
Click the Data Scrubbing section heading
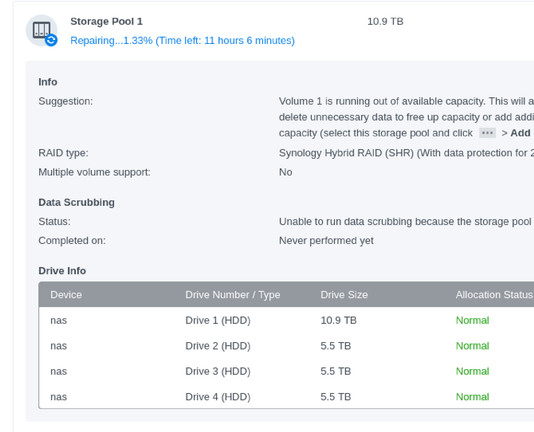point(76,202)
